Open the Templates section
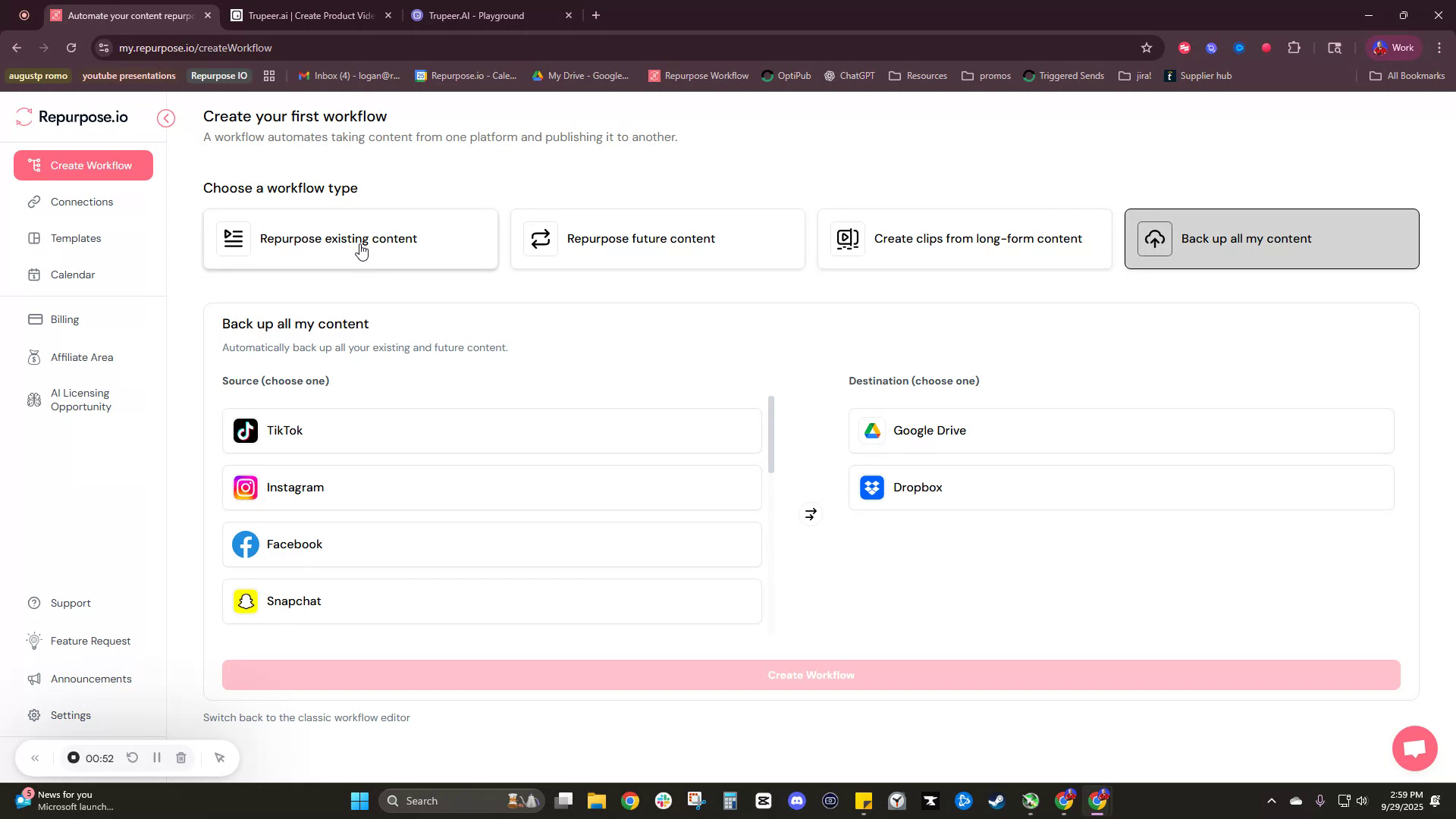Image resolution: width=1456 pixels, height=819 pixels. tap(74, 238)
